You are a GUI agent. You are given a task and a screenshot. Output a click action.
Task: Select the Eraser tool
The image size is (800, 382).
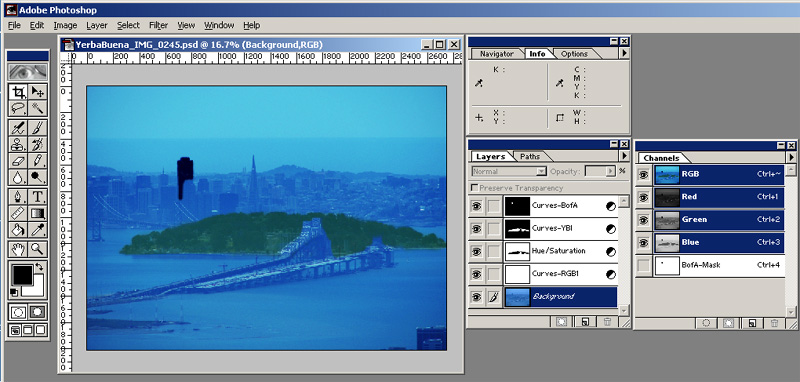click(x=19, y=161)
